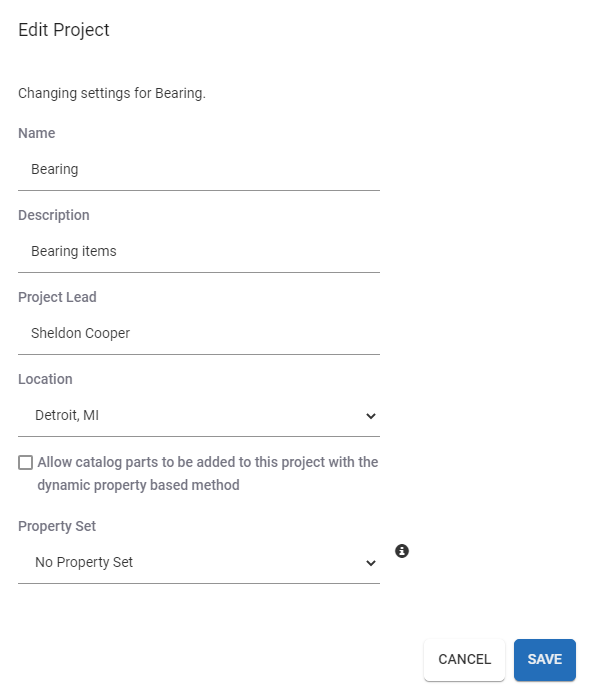Viewport: 593px width, 699px height.
Task: Click the info icon beside Property Set
Action: [402, 551]
